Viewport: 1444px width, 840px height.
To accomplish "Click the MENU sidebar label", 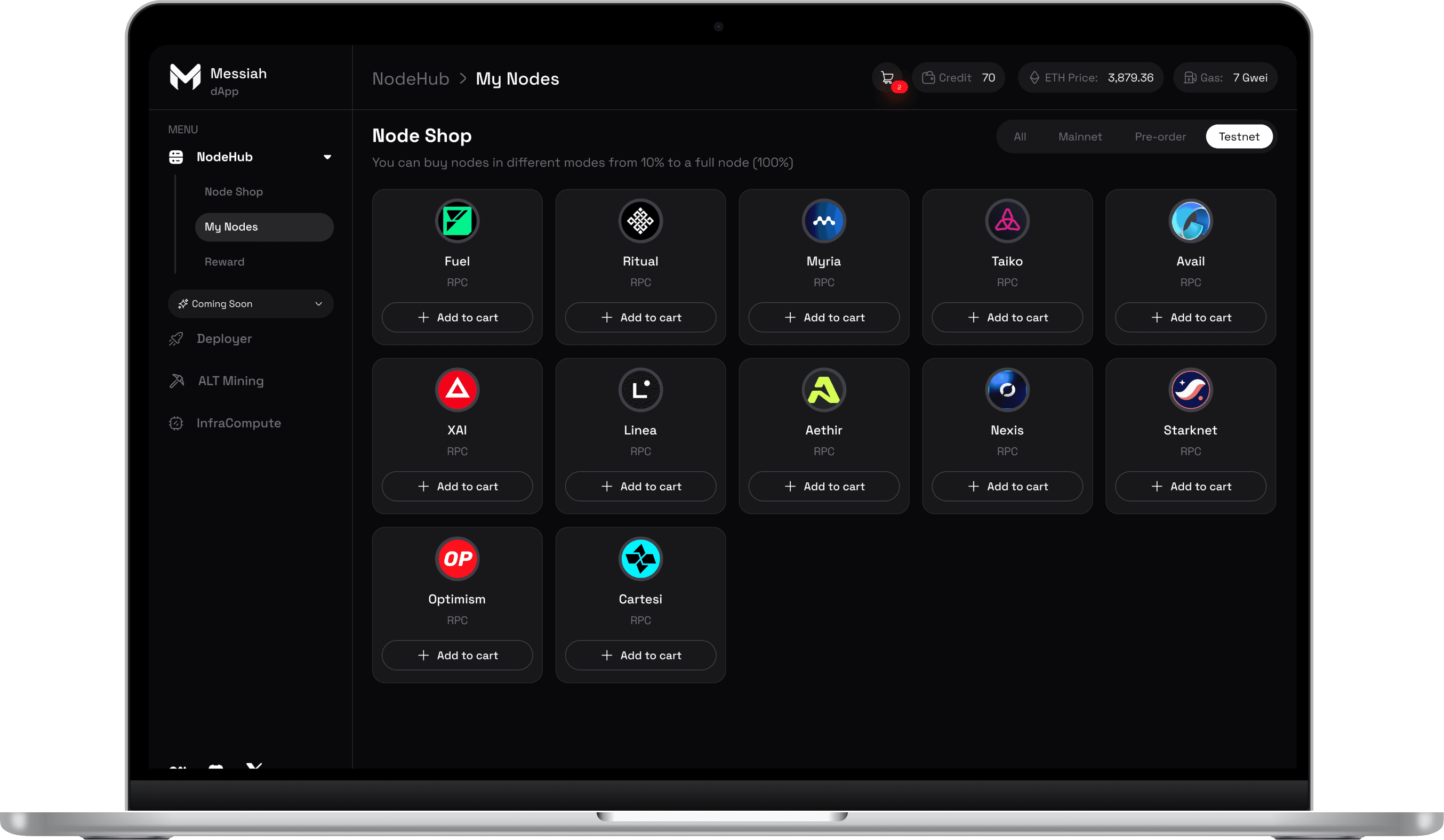I will coord(183,130).
